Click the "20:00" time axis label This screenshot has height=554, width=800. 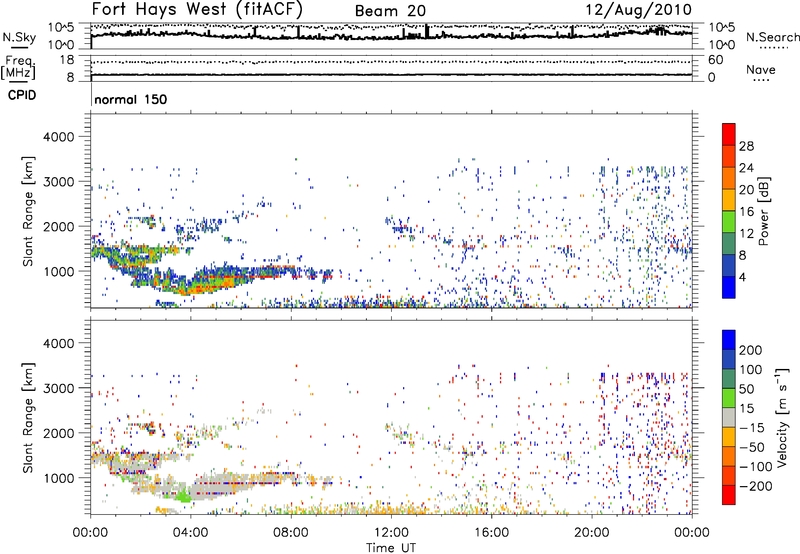tap(592, 533)
